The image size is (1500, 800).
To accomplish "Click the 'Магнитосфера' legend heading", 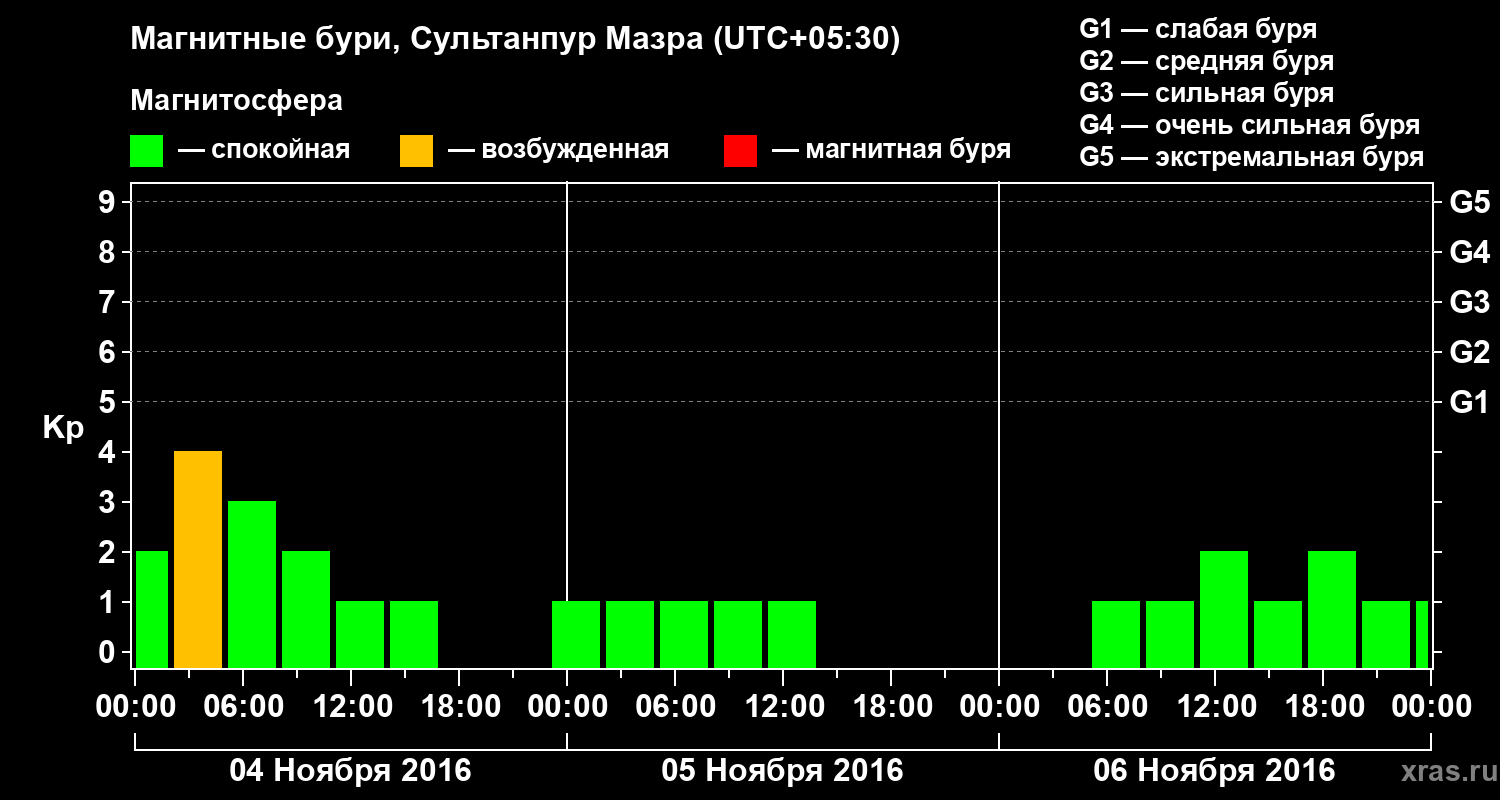I will pyautogui.click(x=236, y=101).
